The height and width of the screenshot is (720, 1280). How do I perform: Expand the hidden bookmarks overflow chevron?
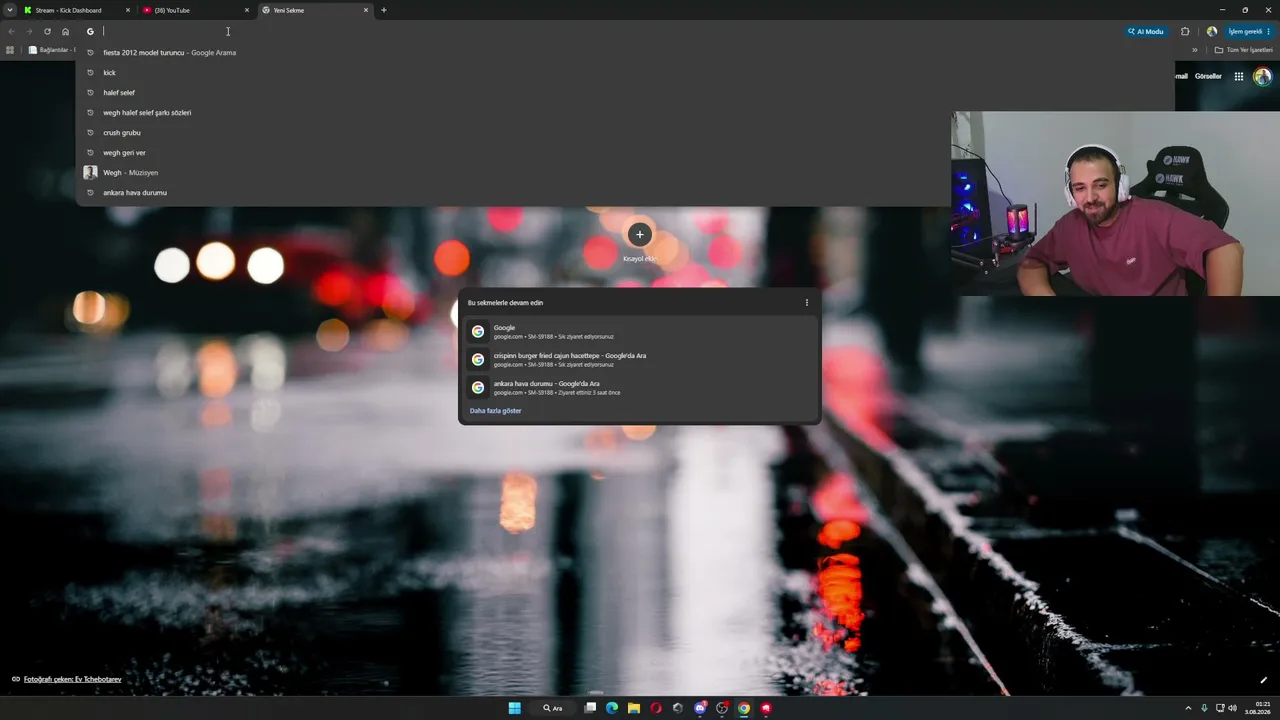[x=1194, y=50]
